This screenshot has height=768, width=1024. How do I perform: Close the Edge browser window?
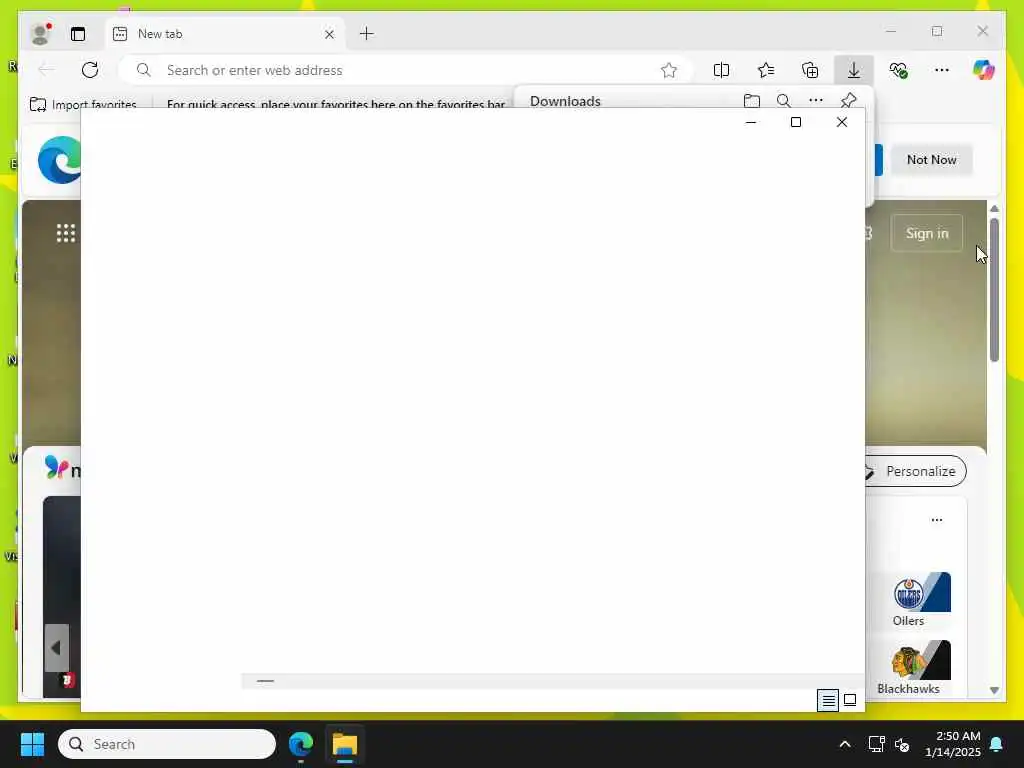(982, 31)
